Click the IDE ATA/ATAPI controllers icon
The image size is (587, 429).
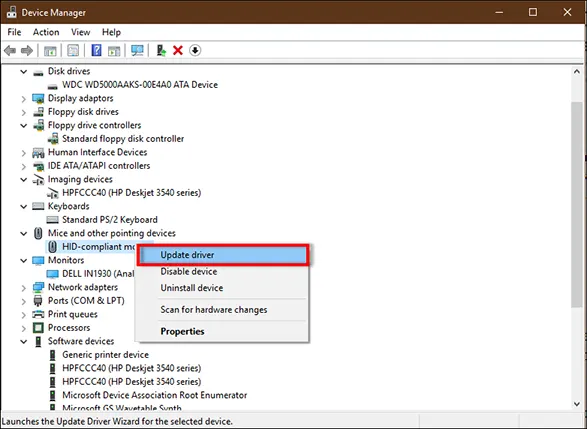(38, 166)
